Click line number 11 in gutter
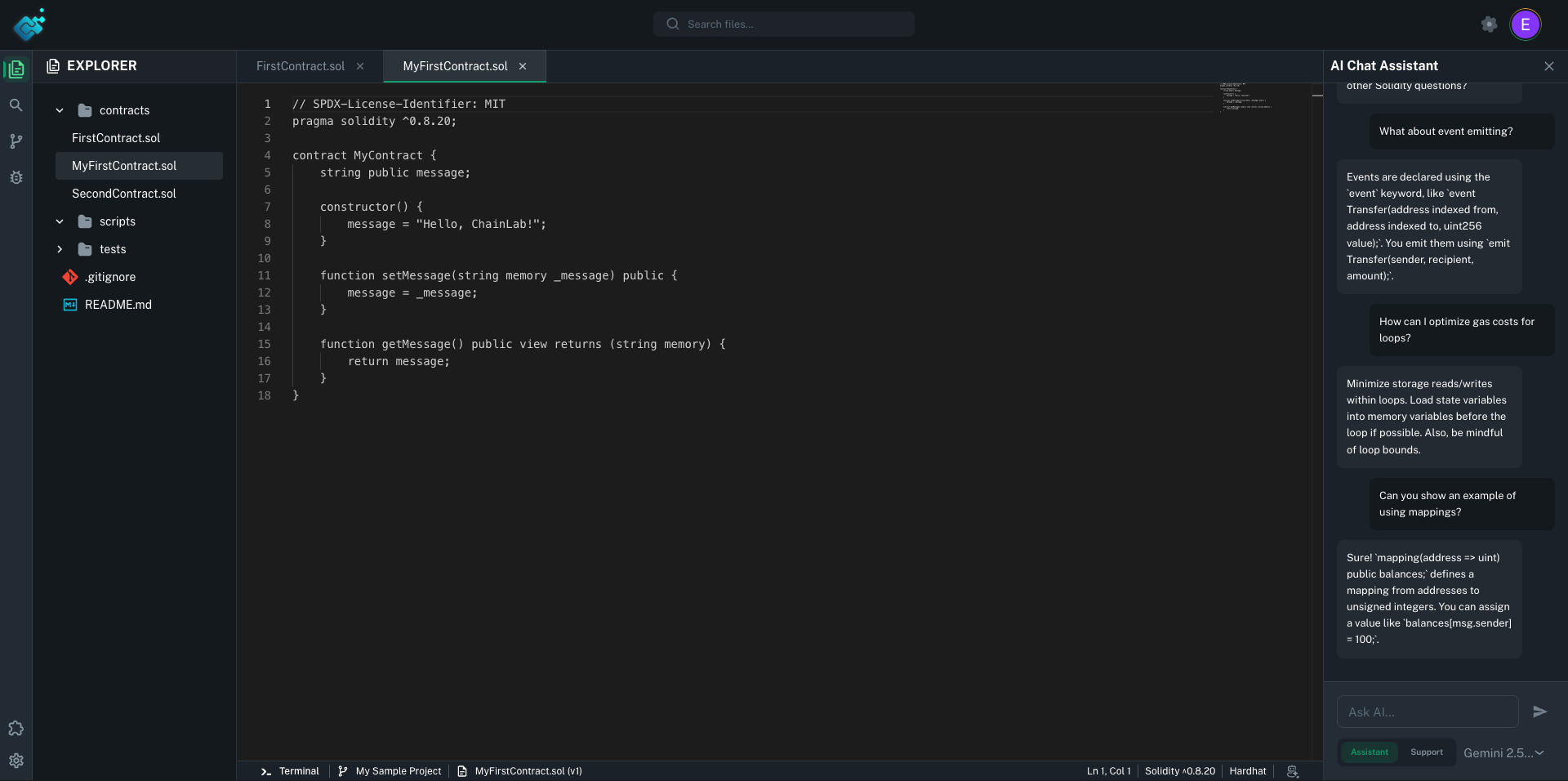This screenshot has height=781, width=1568. pos(264,276)
